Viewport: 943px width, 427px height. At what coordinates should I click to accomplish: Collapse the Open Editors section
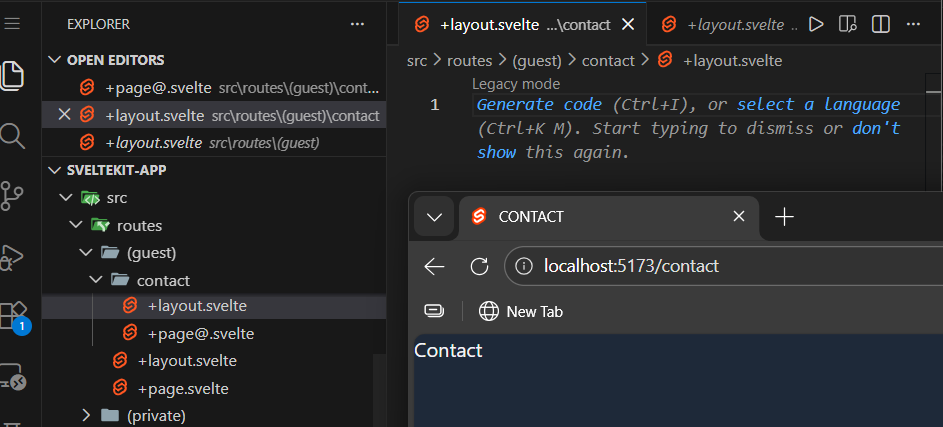55,60
